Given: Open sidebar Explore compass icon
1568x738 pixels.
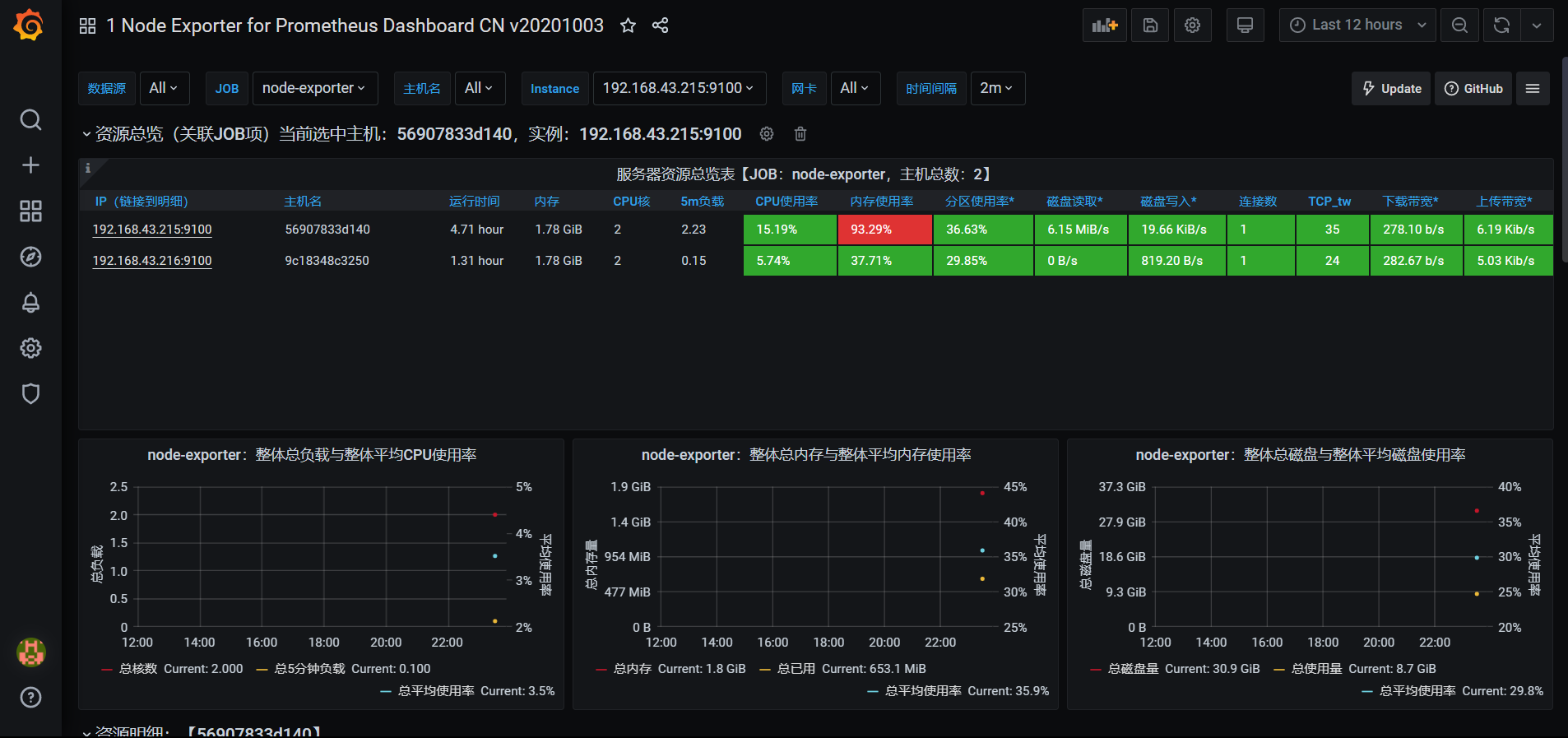Looking at the screenshot, I should [x=30, y=257].
